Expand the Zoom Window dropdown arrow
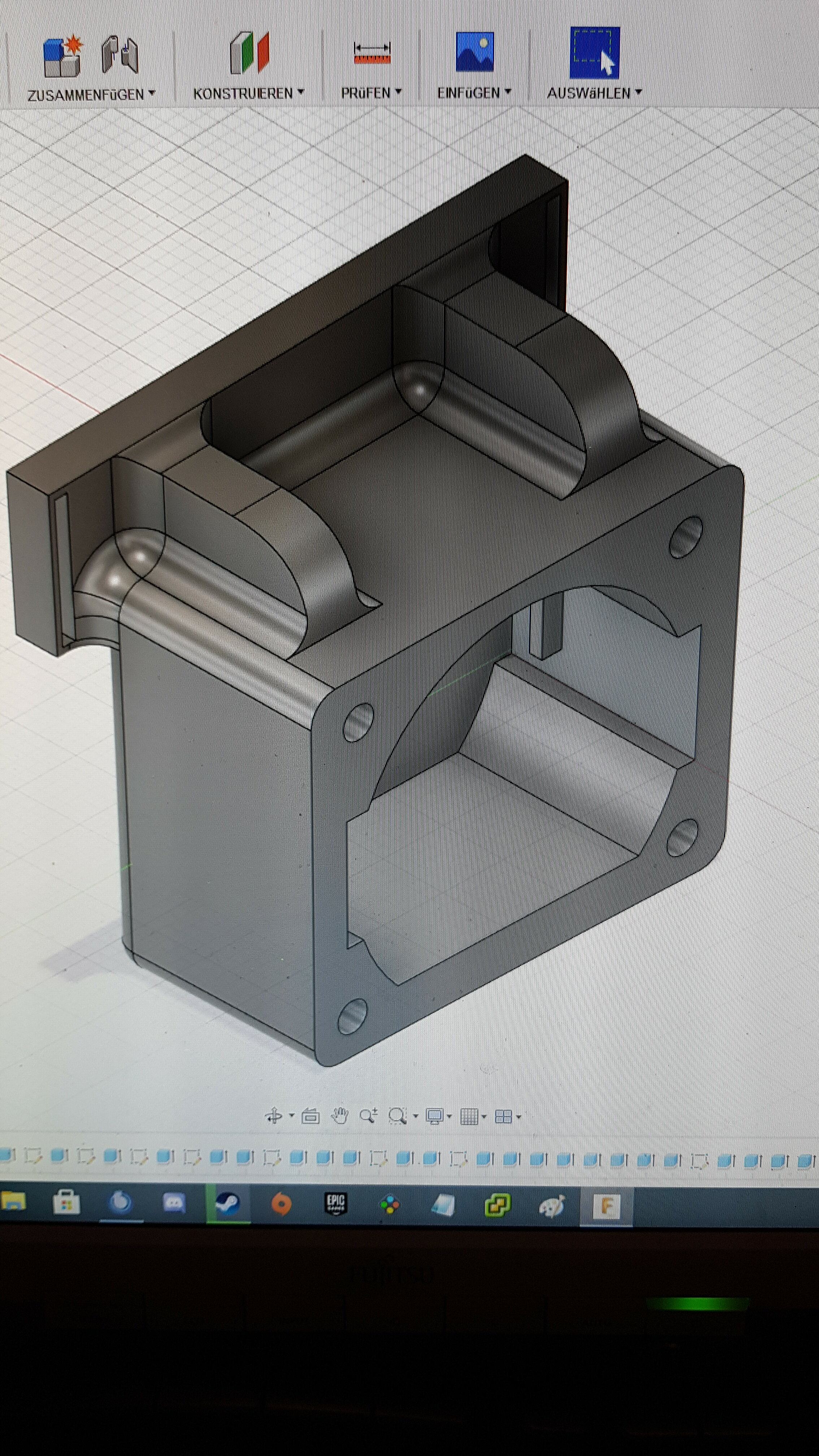Image resolution: width=819 pixels, height=1456 pixels. (x=416, y=1116)
